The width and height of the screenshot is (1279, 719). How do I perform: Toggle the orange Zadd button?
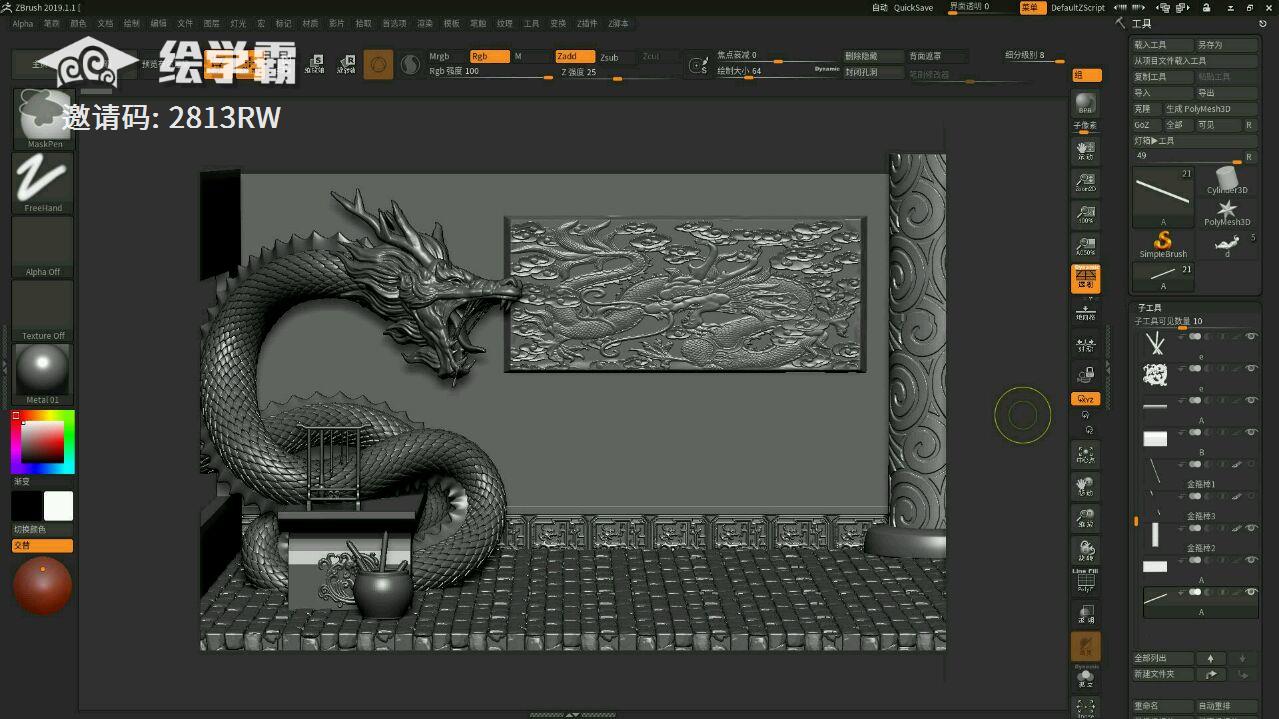575,56
